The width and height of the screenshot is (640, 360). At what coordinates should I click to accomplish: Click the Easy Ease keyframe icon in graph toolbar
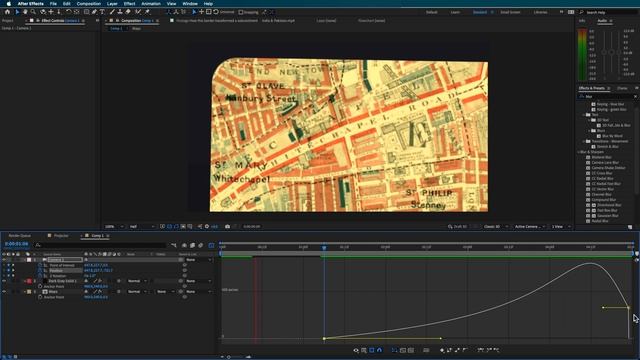481,350
